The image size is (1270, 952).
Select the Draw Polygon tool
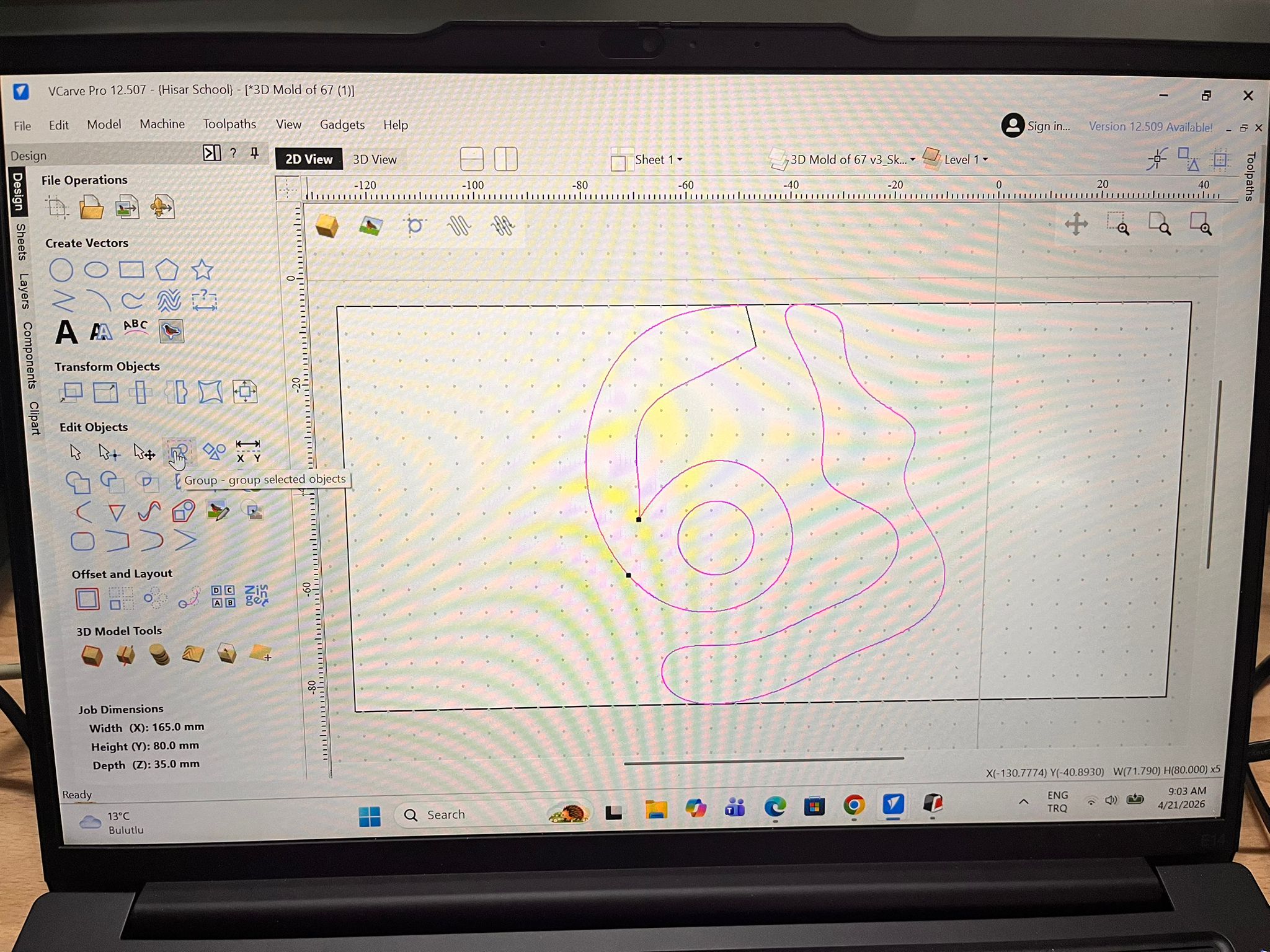pyautogui.click(x=167, y=270)
